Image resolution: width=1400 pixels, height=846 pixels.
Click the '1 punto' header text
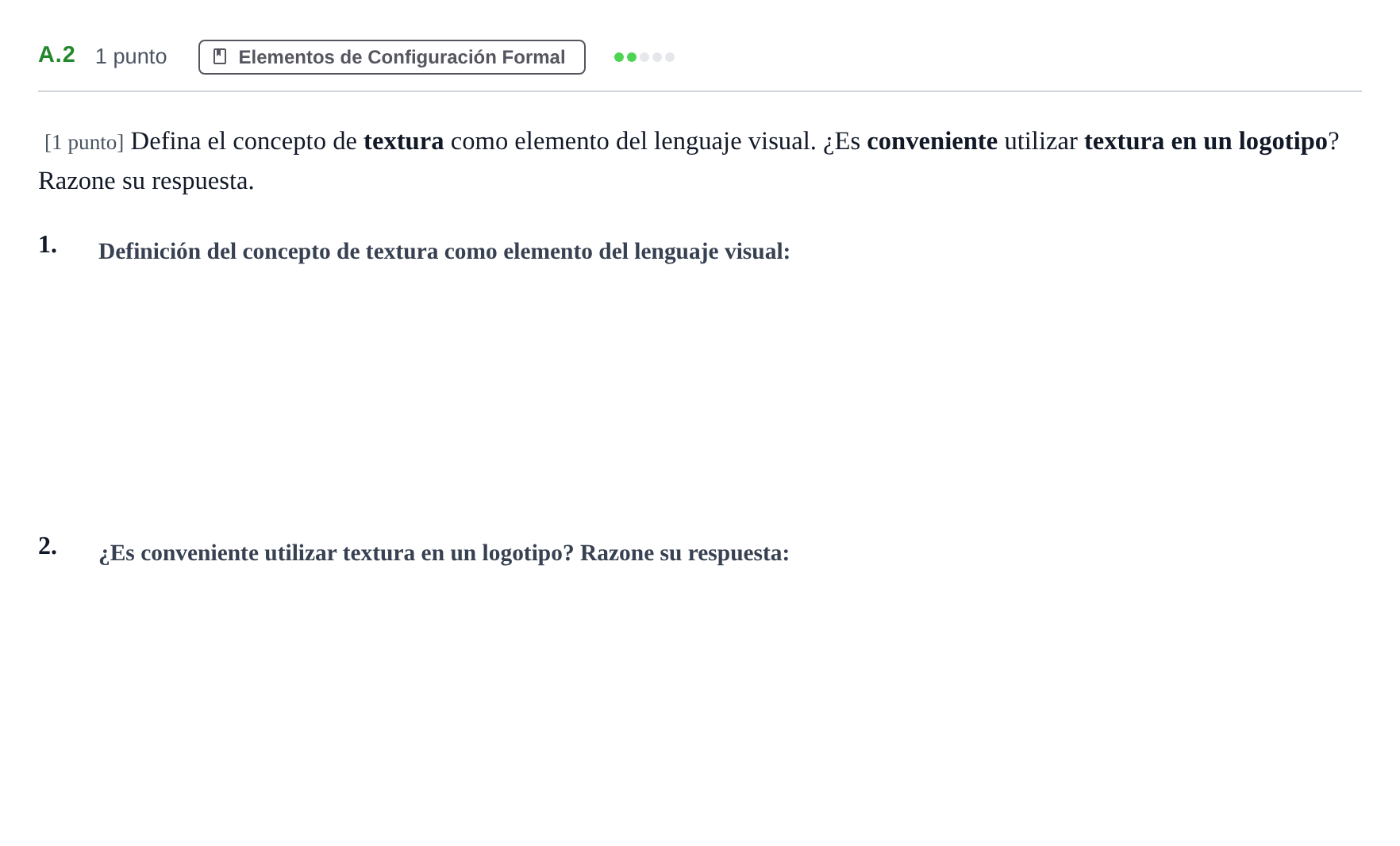pos(131,56)
